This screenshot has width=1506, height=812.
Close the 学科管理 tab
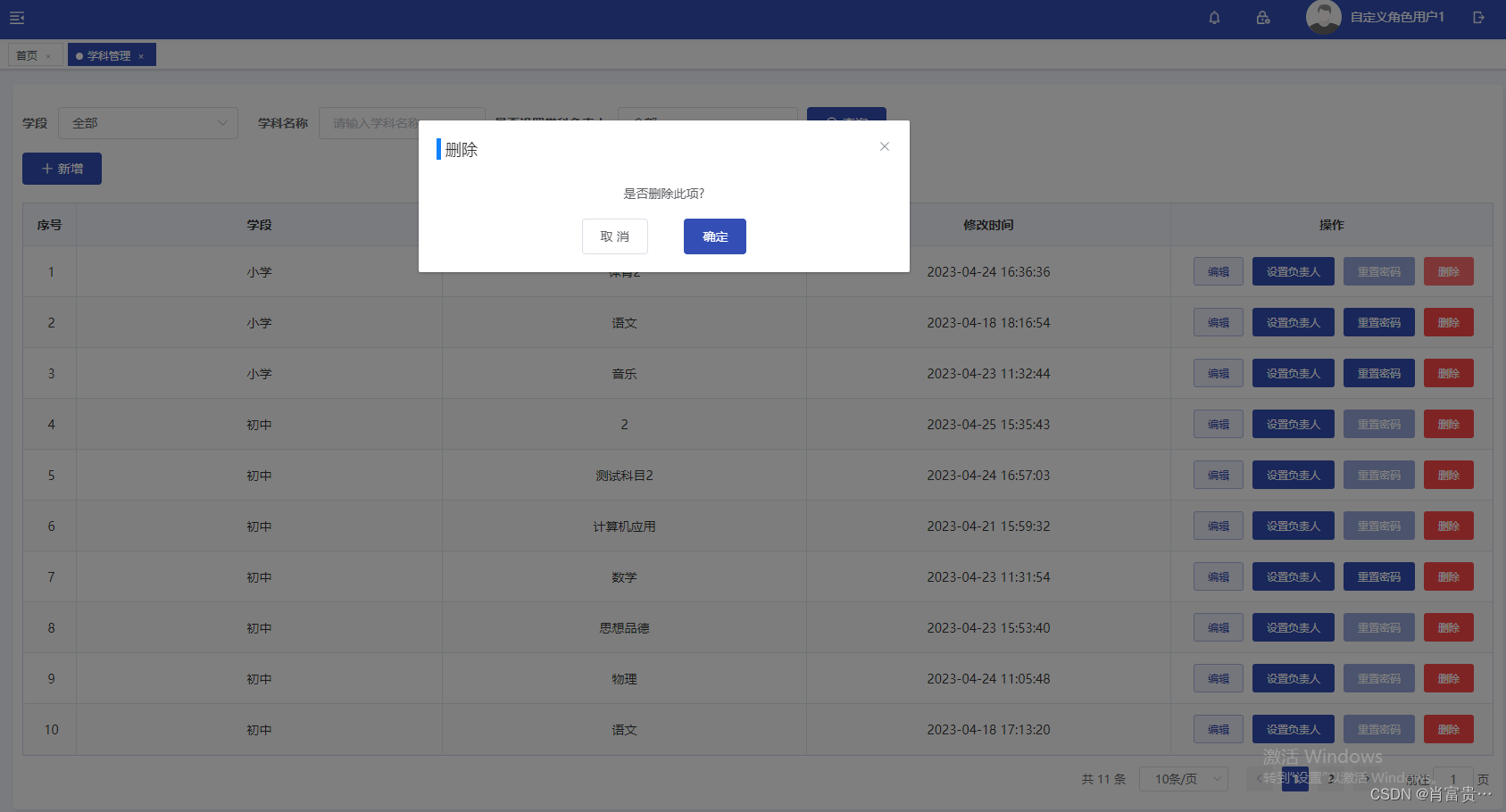click(x=141, y=55)
